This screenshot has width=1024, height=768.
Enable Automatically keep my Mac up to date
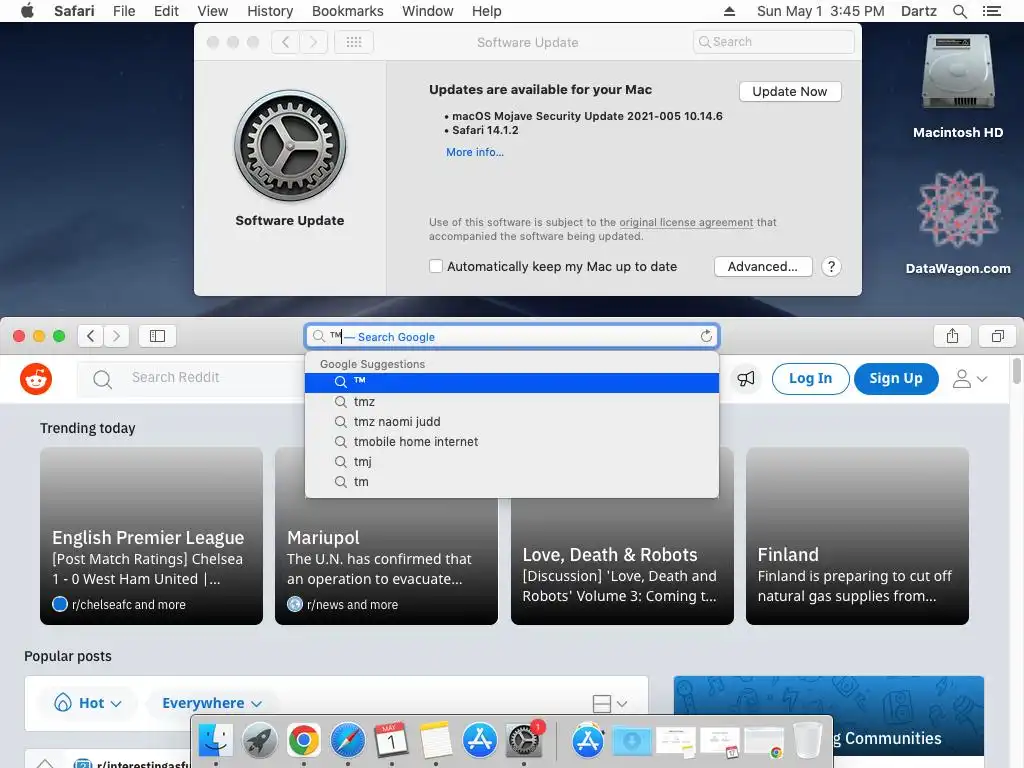tap(436, 266)
